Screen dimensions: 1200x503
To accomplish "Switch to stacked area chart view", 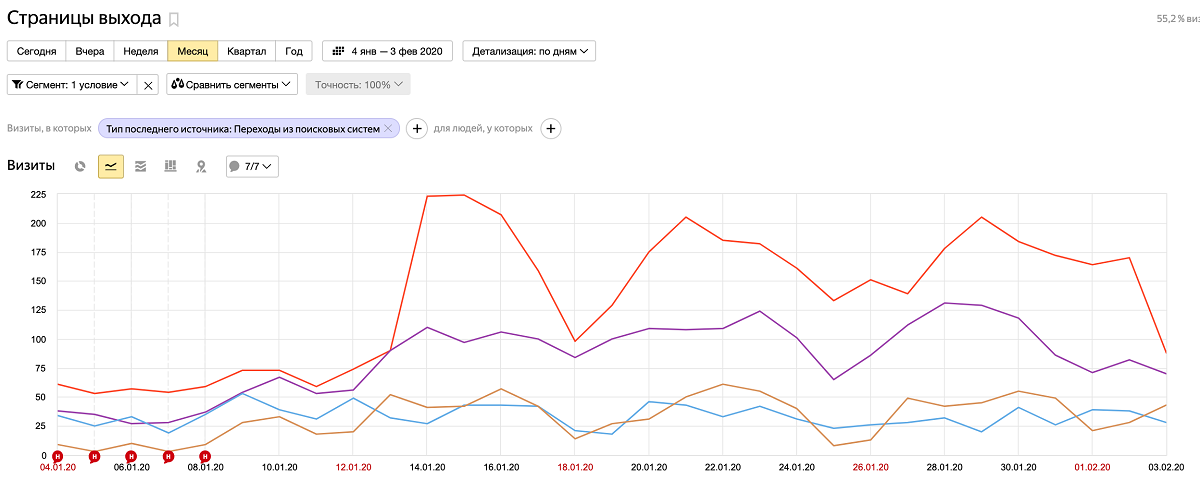I will pyautogui.click(x=141, y=166).
